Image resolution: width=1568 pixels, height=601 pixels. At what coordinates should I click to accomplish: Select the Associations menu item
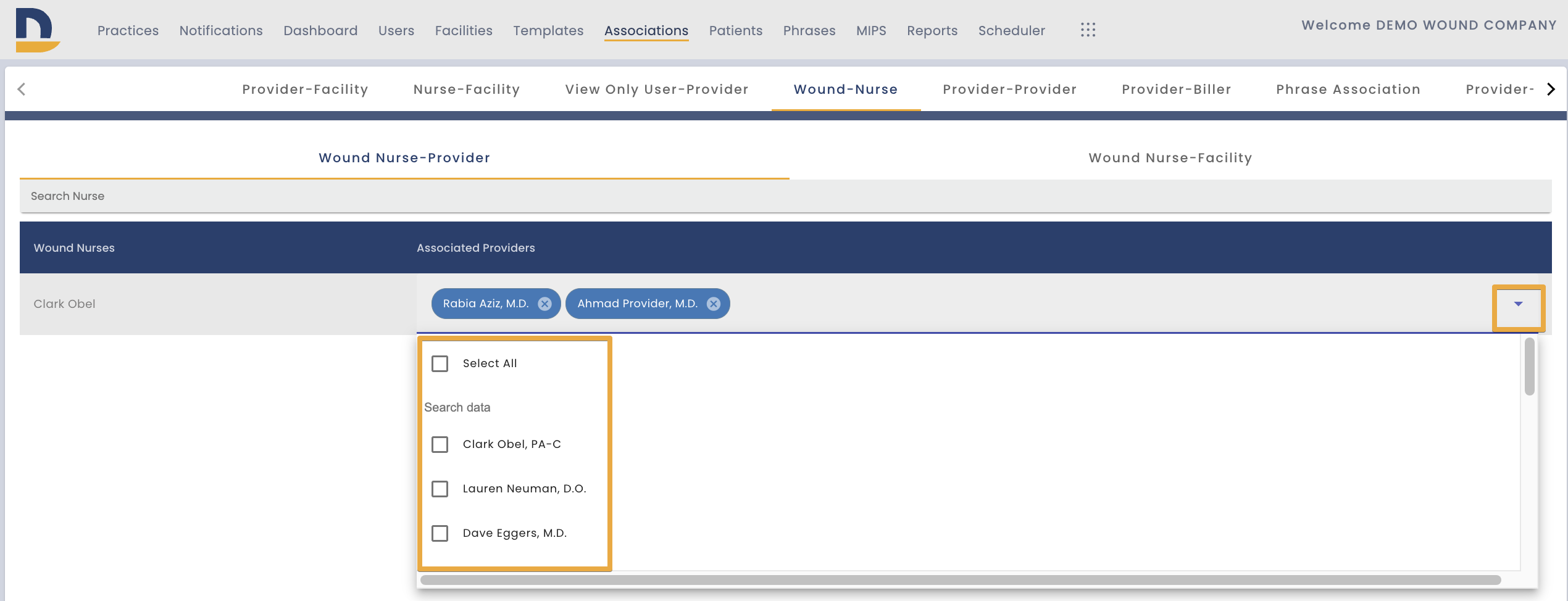coord(646,31)
